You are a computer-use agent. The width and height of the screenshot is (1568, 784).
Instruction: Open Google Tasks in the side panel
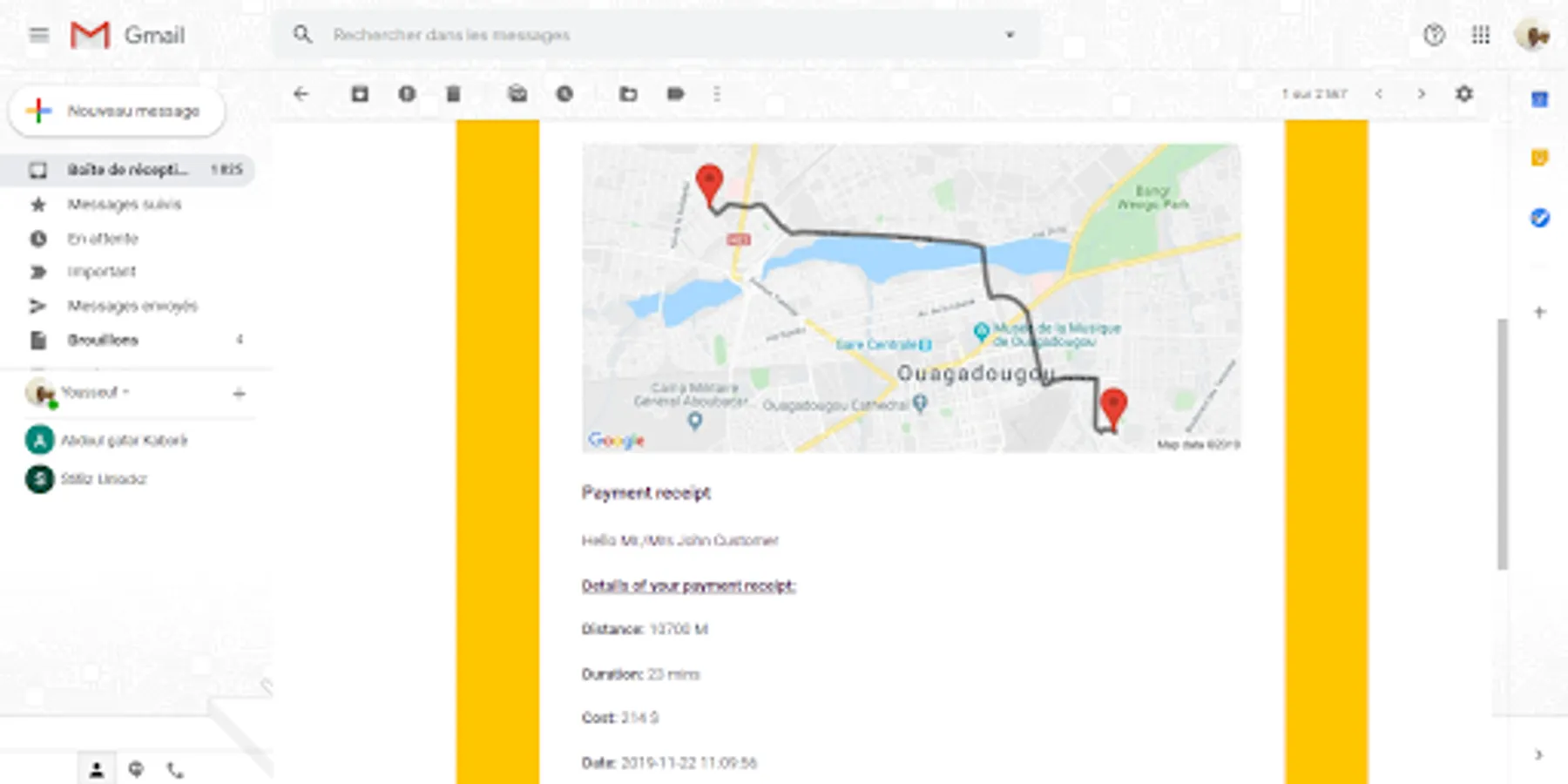1539,218
